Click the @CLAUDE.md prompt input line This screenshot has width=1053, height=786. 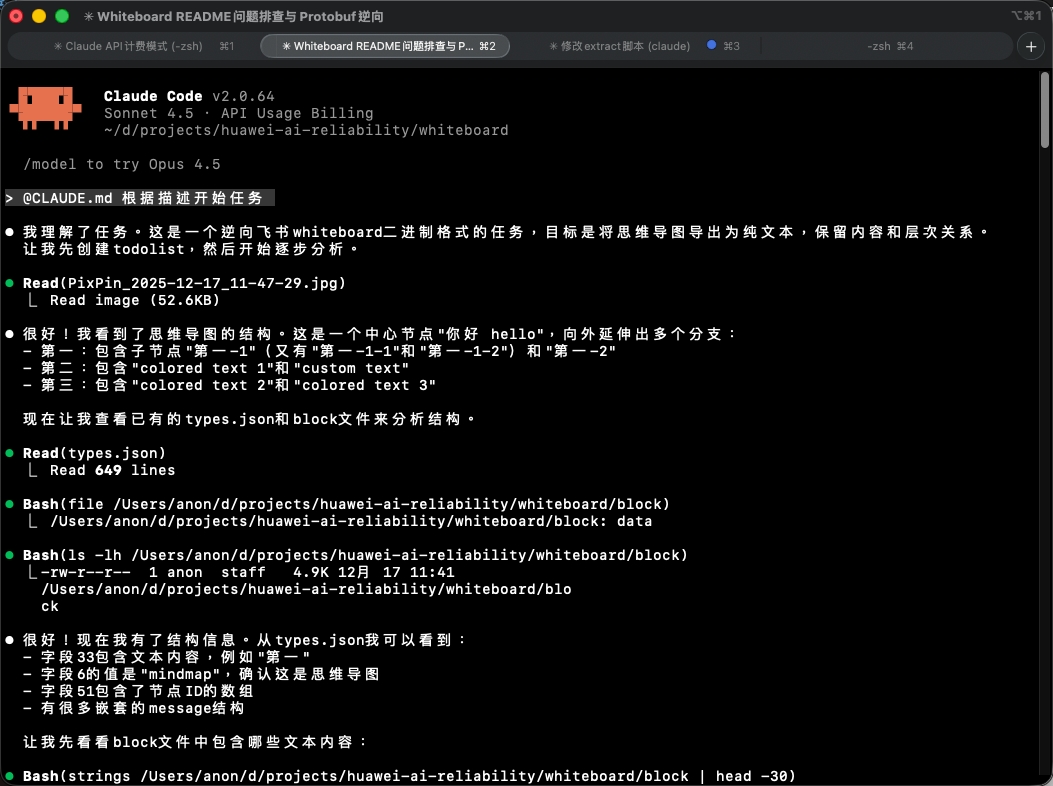tap(140, 198)
